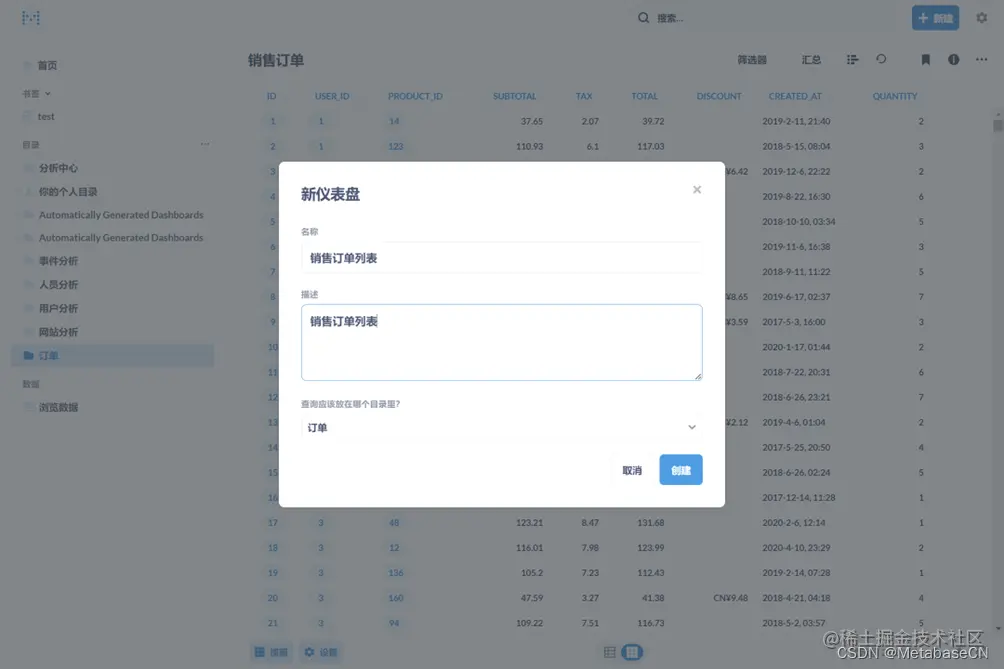Open the 筛选器 filter button

point(752,60)
